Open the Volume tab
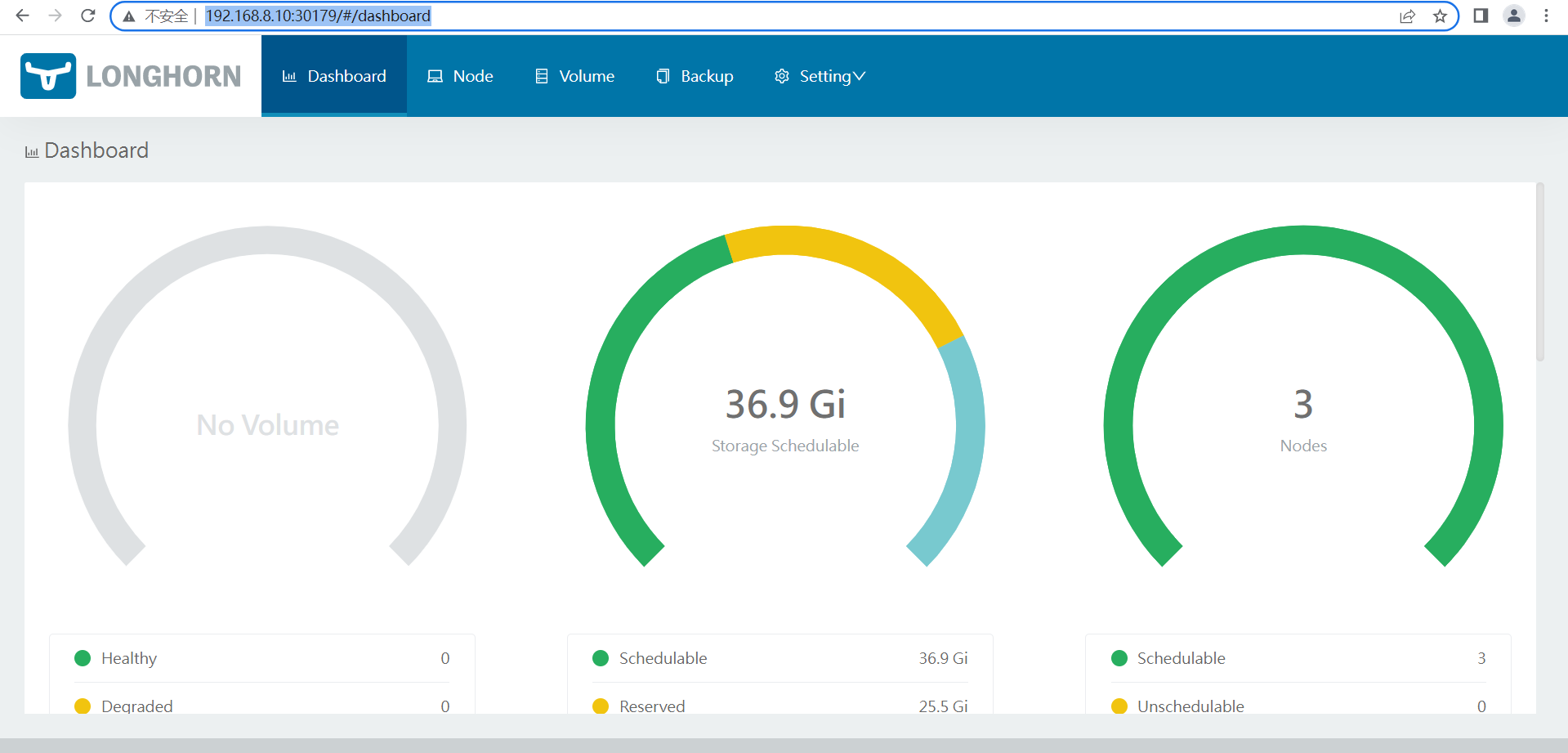The image size is (1568, 753). [574, 76]
